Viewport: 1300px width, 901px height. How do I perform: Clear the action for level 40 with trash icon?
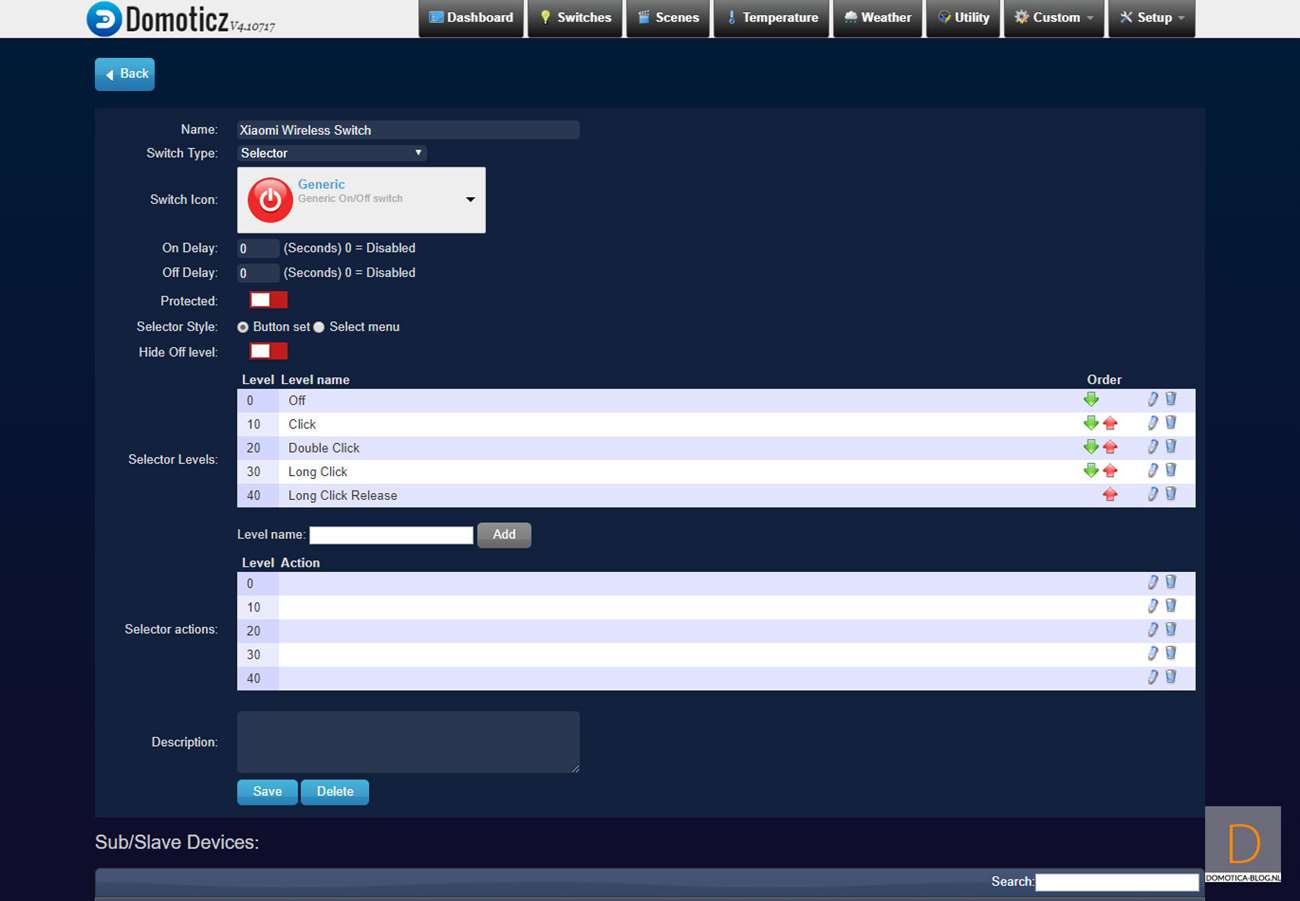tap(1171, 677)
